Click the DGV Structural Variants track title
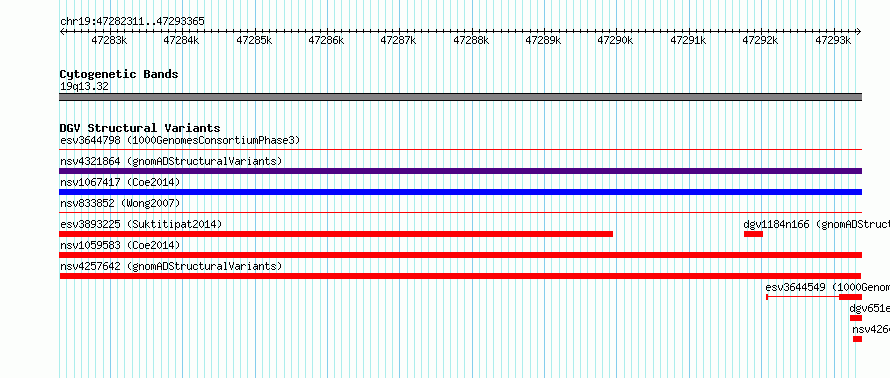The width and height of the screenshot is (890, 378). pyautogui.click(x=140, y=128)
